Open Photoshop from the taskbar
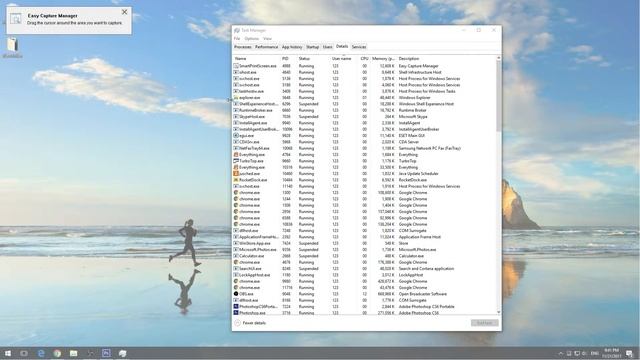The image size is (640, 360). [106, 353]
